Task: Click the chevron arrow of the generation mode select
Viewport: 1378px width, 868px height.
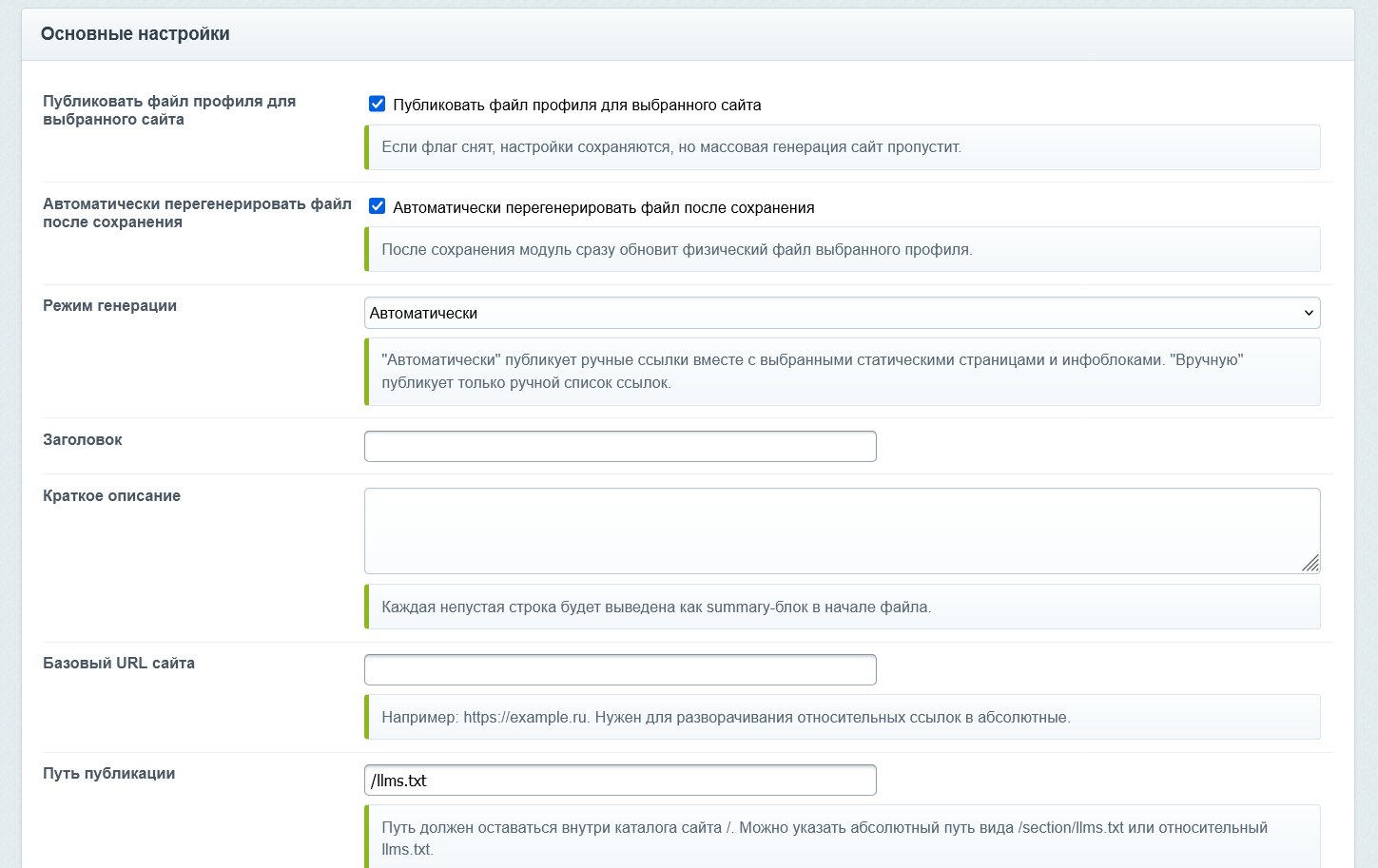Action: click(1309, 313)
